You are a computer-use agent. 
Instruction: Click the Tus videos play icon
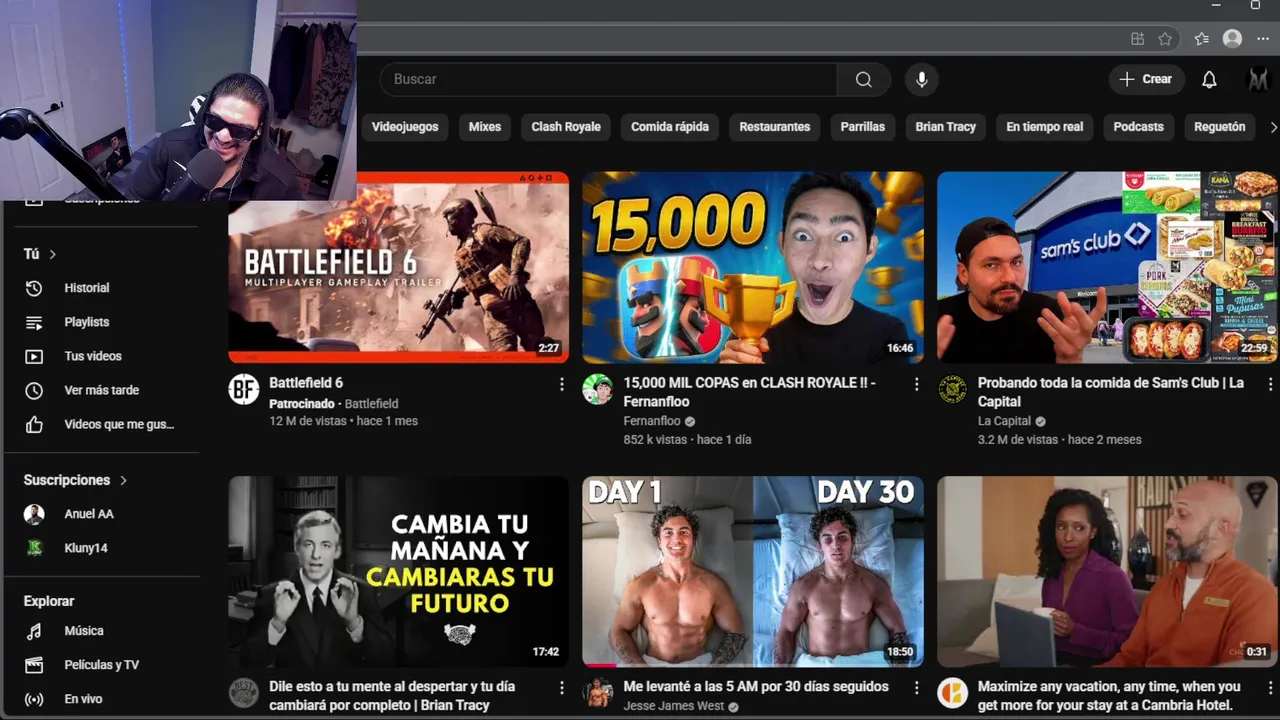coord(34,356)
